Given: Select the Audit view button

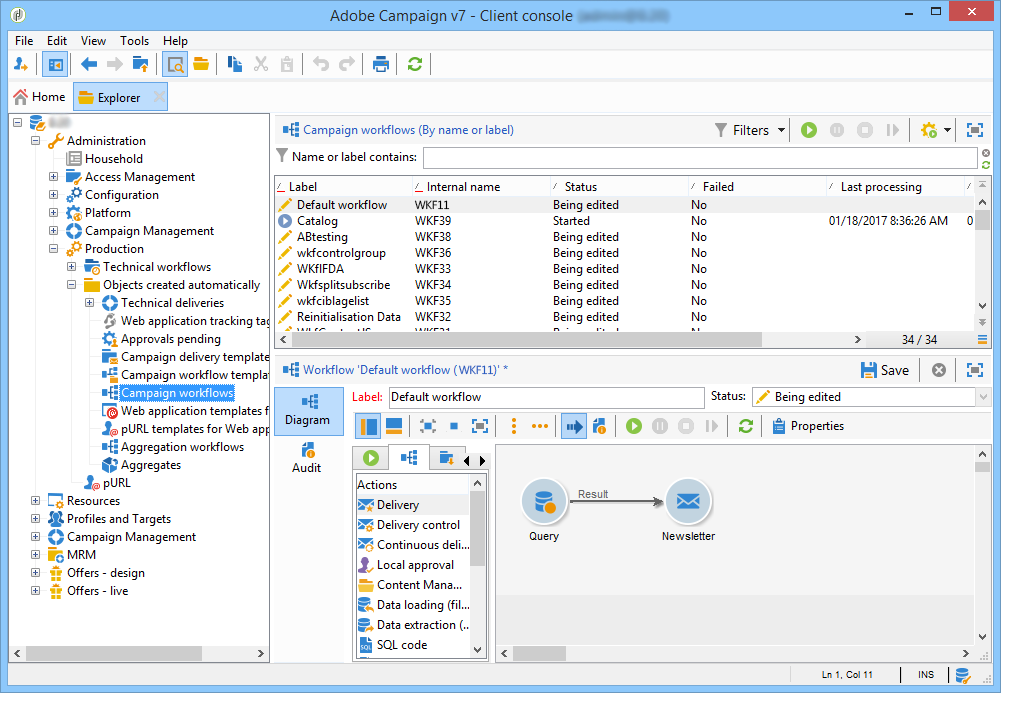Looking at the screenshot, I should click(x=307, y=458).
